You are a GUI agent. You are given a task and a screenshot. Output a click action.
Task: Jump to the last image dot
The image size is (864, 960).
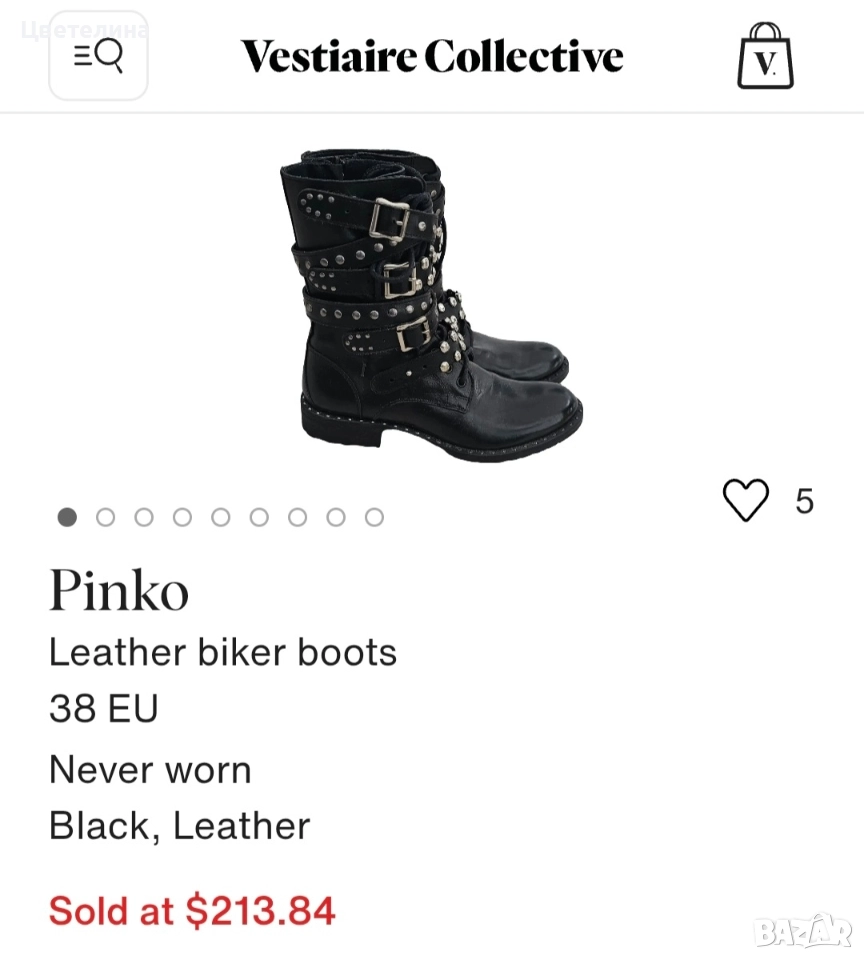click(374, 517)
